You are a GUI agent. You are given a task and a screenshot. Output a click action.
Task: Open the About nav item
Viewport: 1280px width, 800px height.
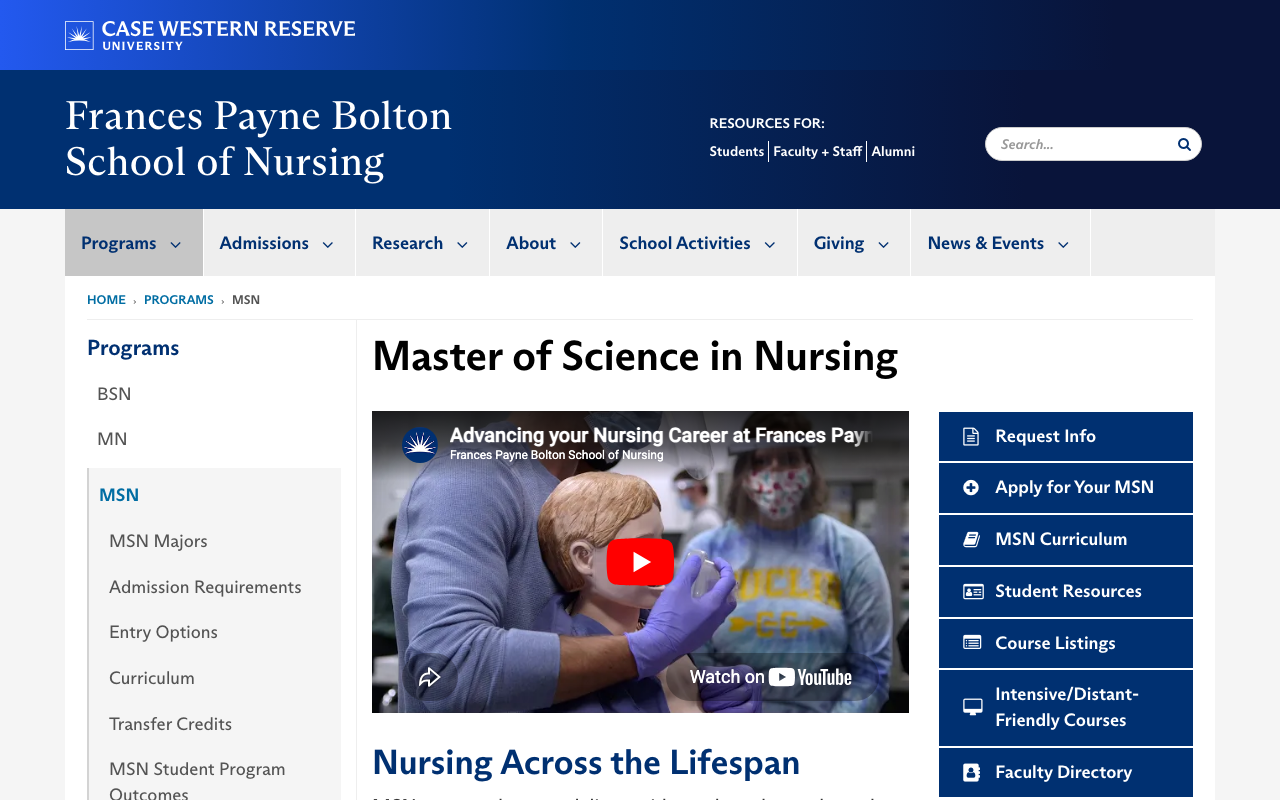(546, 243)
